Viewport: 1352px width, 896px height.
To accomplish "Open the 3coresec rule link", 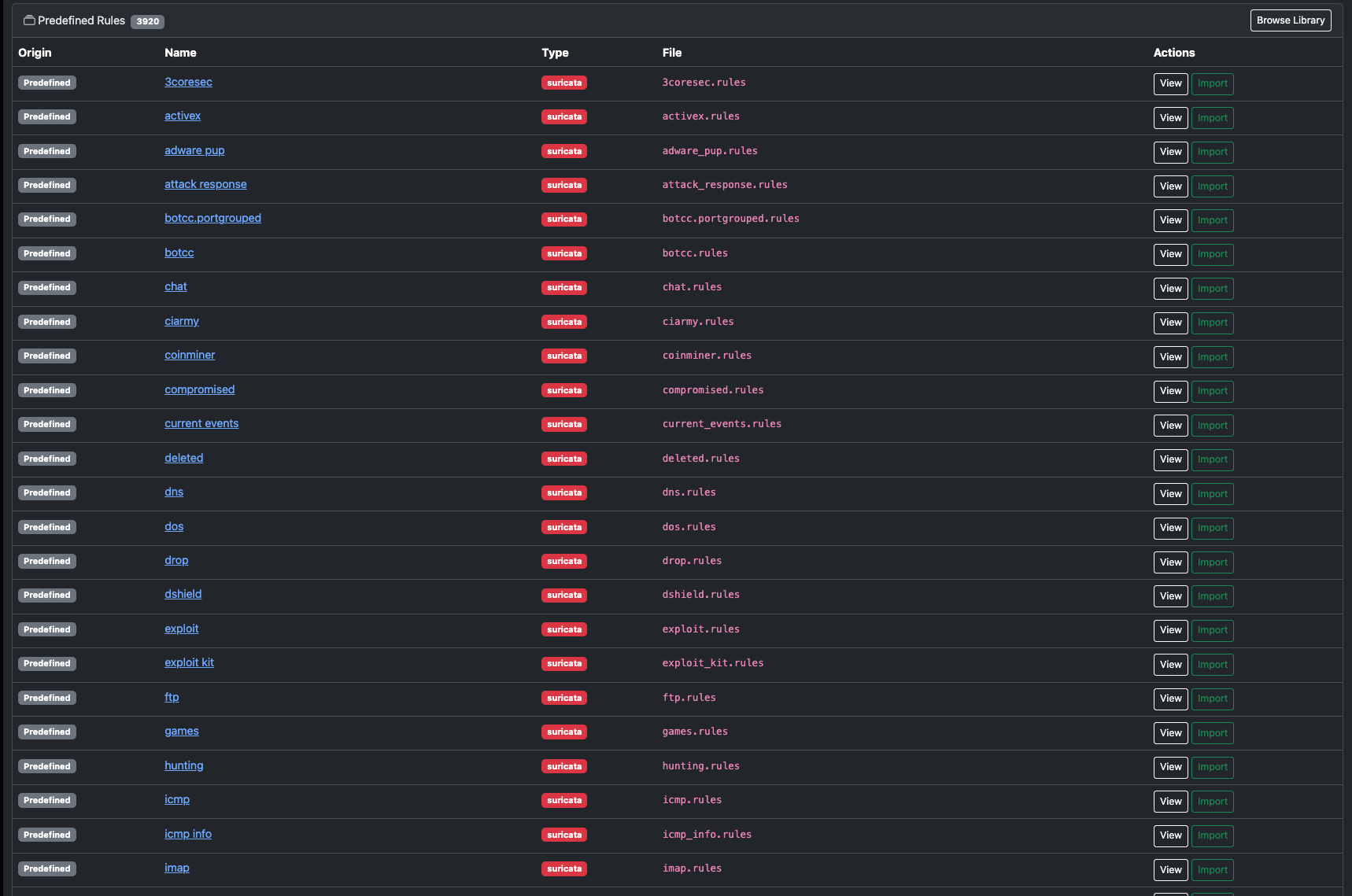I will point(188,82).
